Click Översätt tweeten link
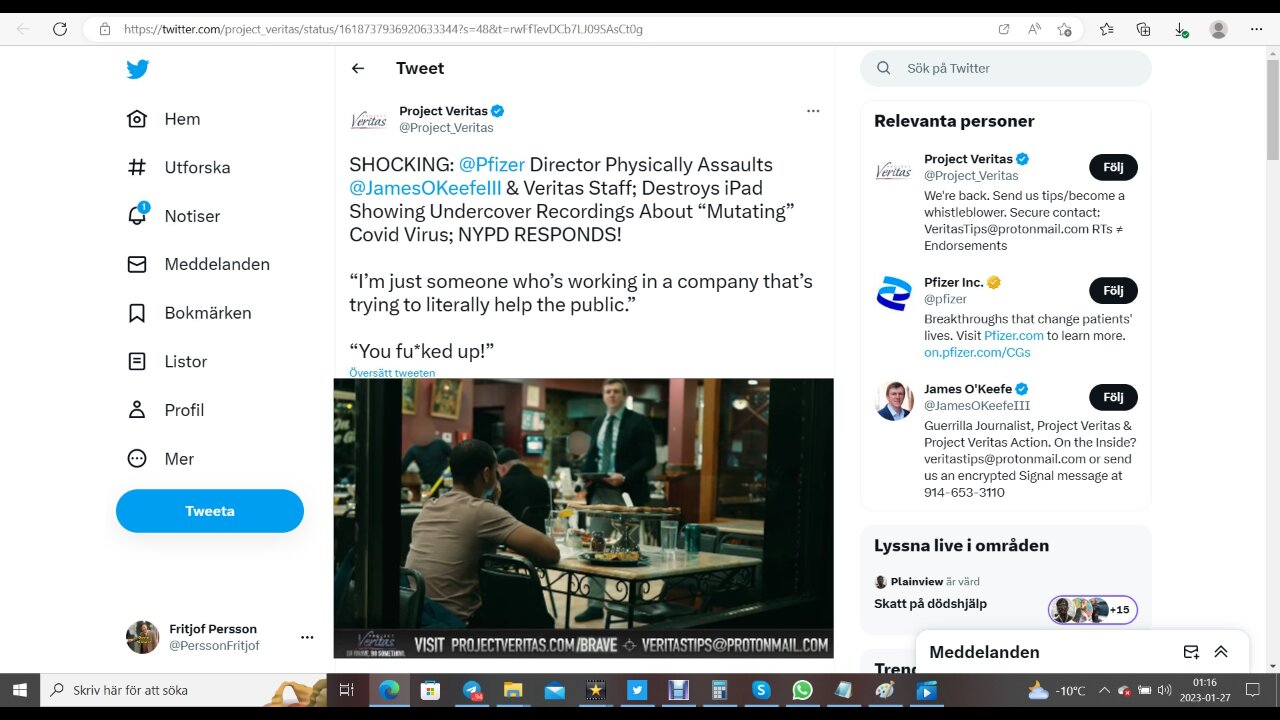The height and width of the screenshot is (720, 1280). pos(392,373)
